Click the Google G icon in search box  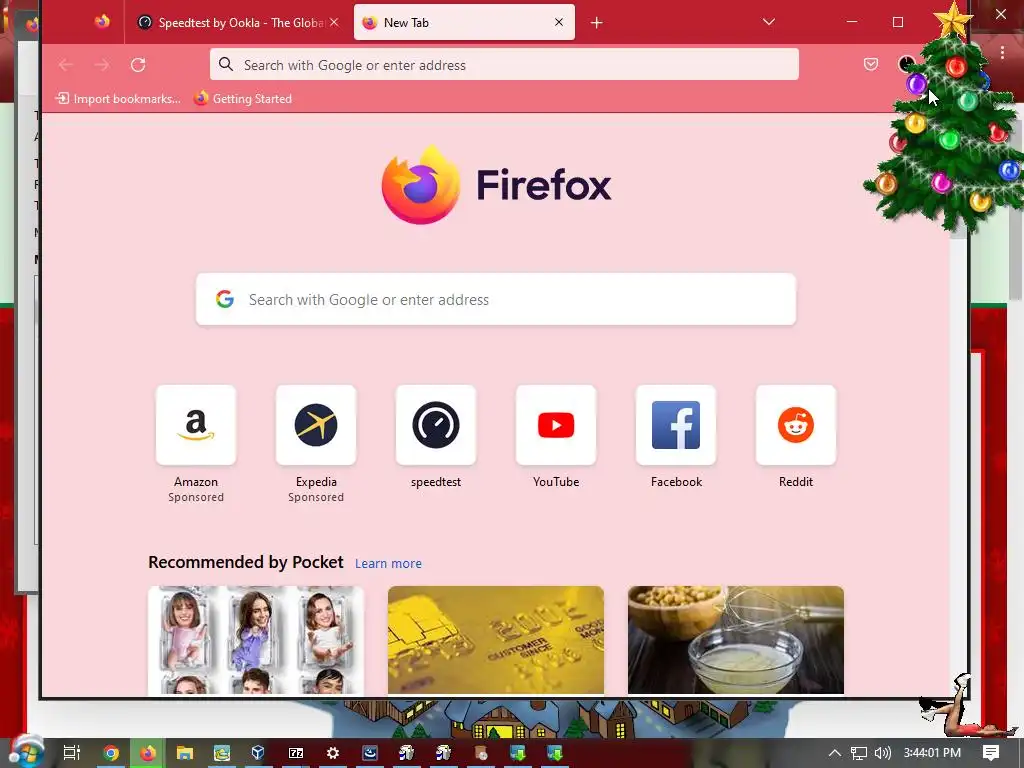[x=225, y=299]
